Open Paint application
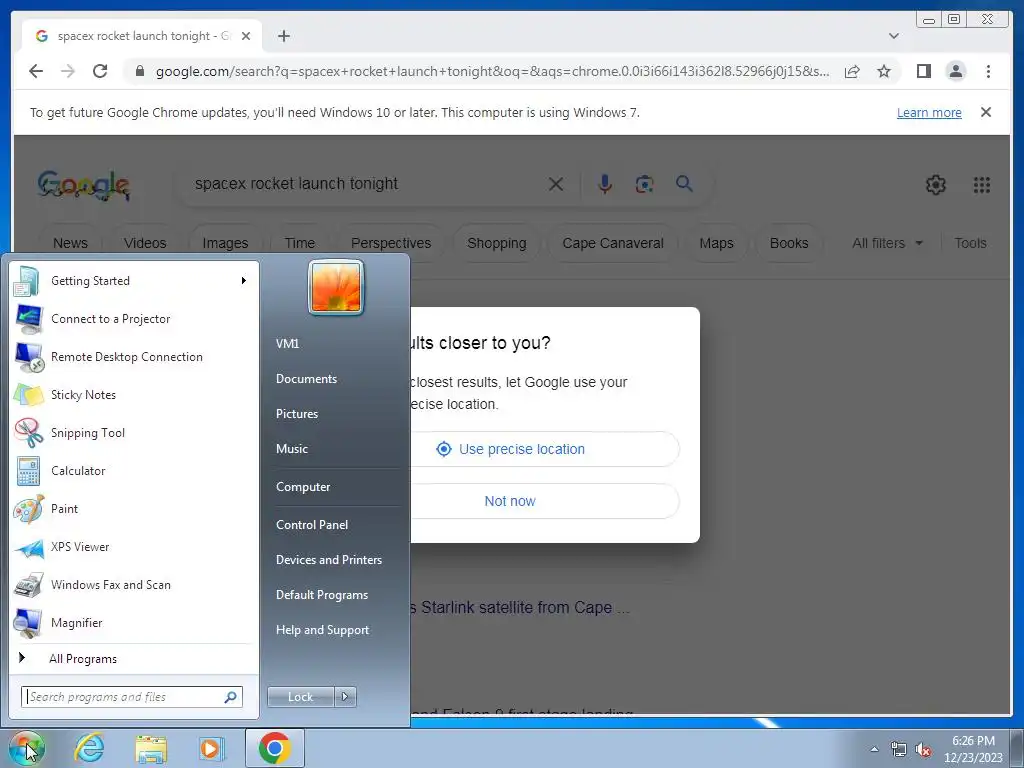Image resolution: width=1024 pixels, height=768 pixels. point(134,509)
